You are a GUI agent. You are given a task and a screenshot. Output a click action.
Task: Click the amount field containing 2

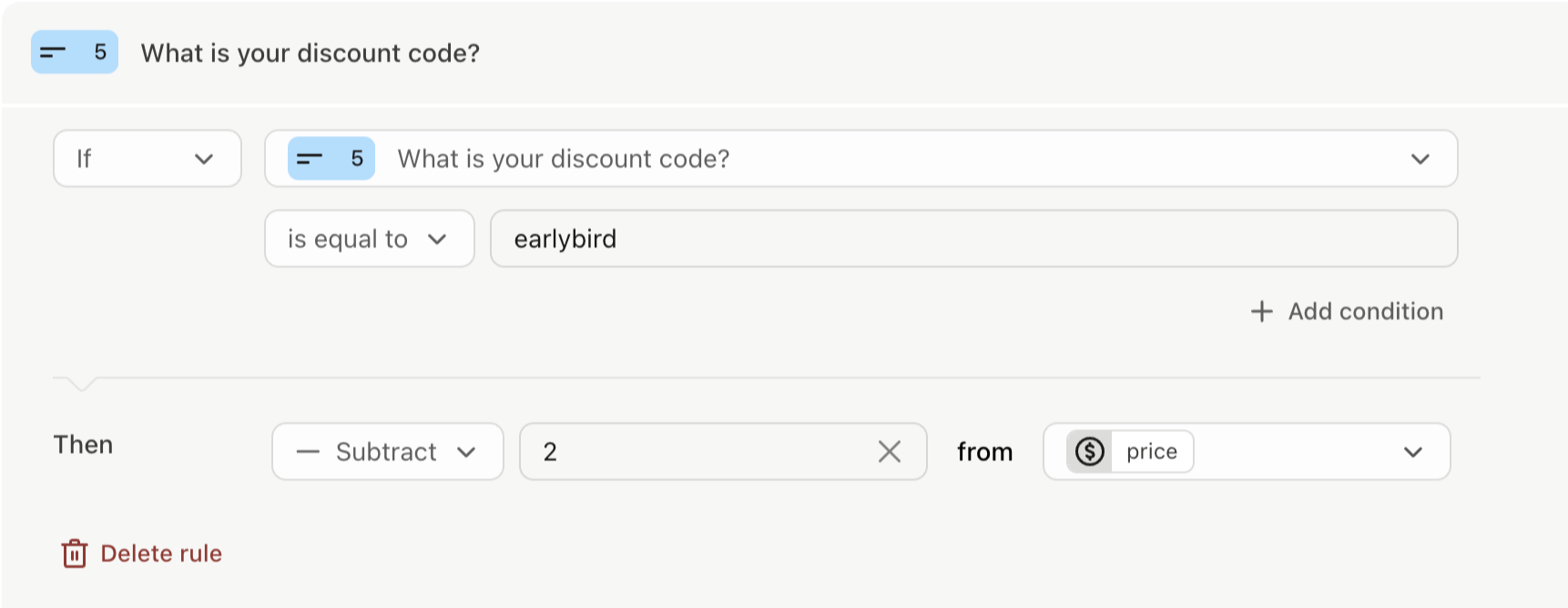click(x=723, y=451)
